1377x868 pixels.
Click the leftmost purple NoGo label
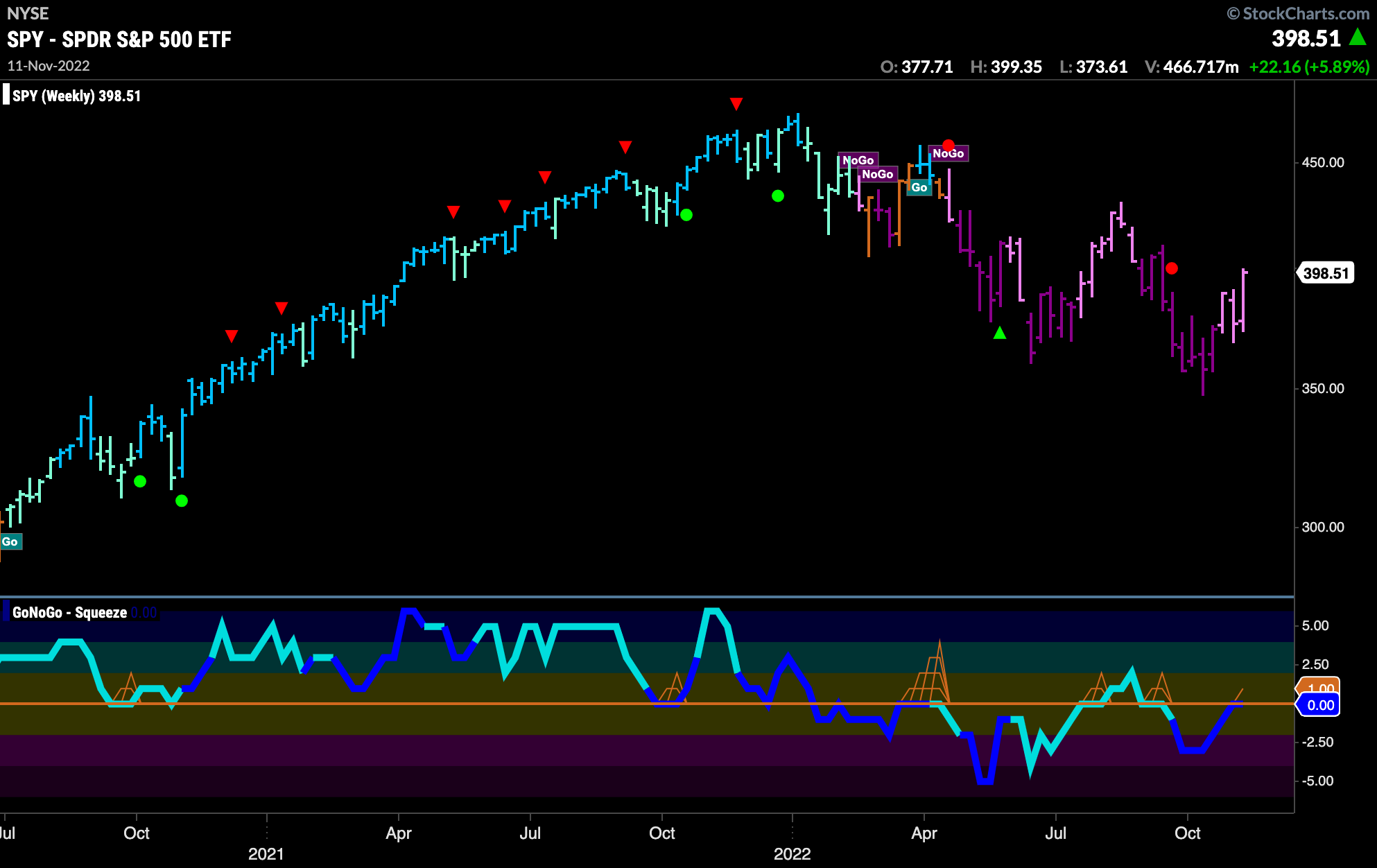point(858,160)
